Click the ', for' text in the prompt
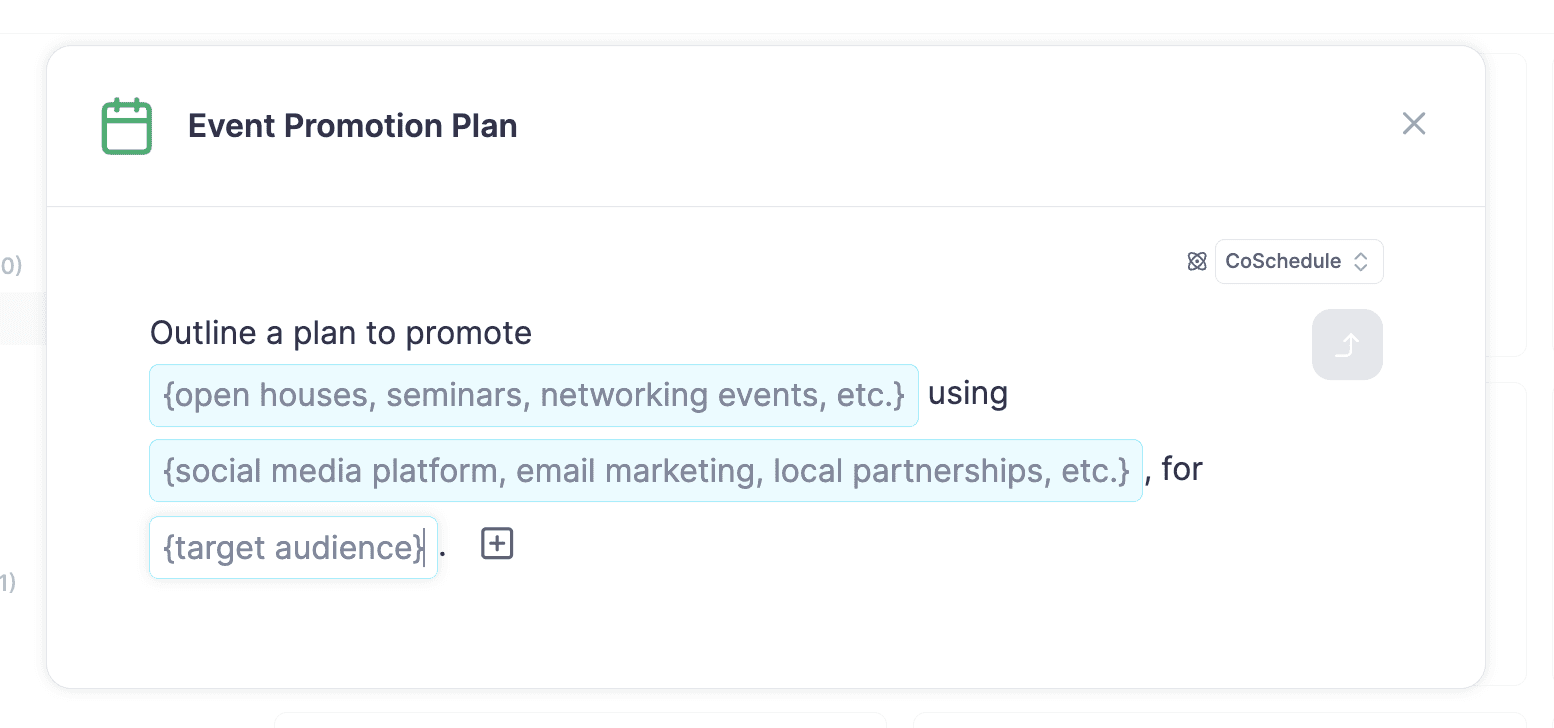1554x728 pixels. (1174, 469)
